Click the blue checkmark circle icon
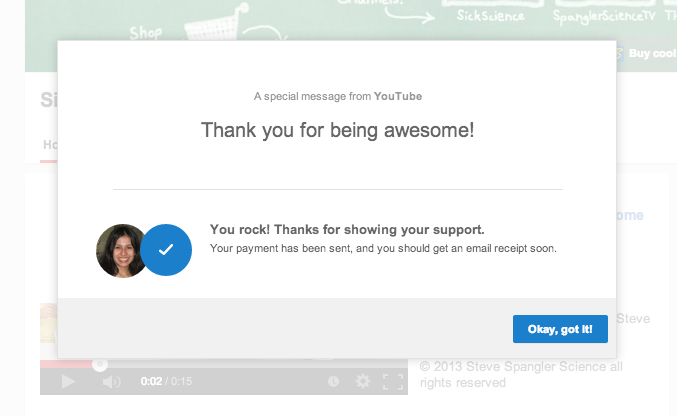Image resolution: width=677 pixels, height=416 pixels. tap(166, 250)
